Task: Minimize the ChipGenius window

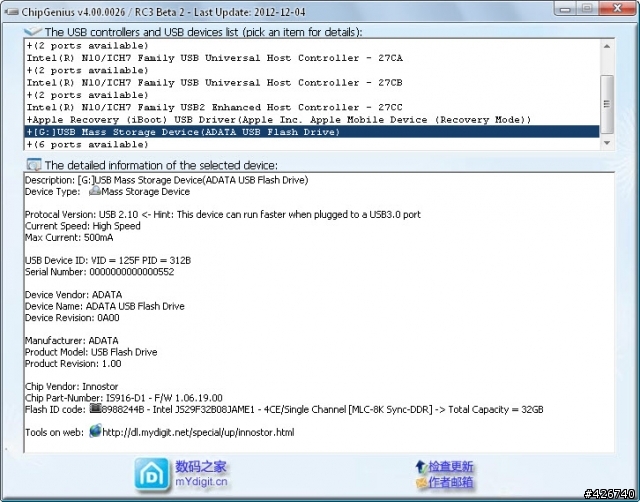Action: tap(566, 8)
